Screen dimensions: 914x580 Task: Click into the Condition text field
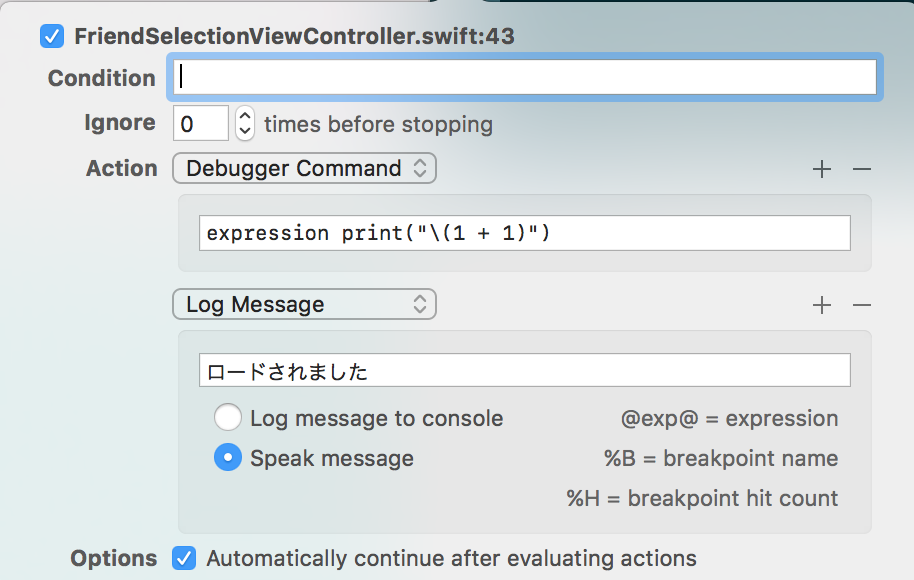click(x=525, y=77)
